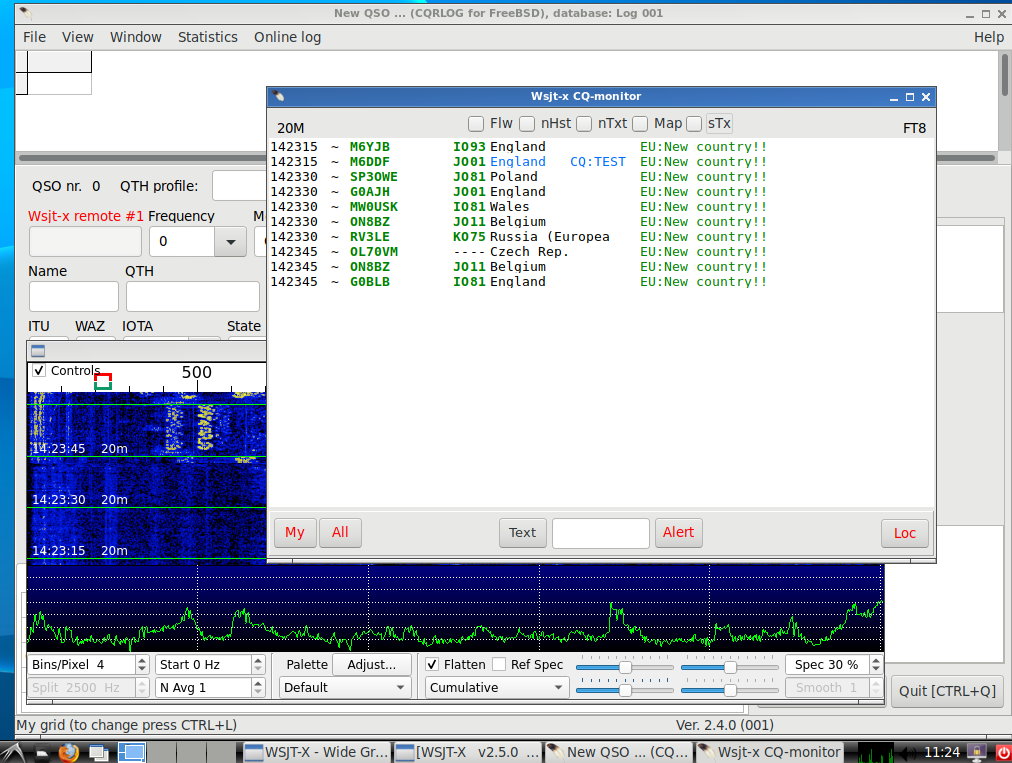Click the alert text input field
1012x763 pixels.
601,533
